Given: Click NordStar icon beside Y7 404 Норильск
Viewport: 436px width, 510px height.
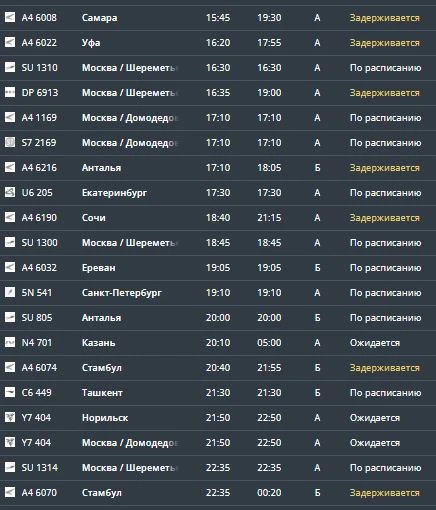Looking at the screenshot, I should coord(10,417).
